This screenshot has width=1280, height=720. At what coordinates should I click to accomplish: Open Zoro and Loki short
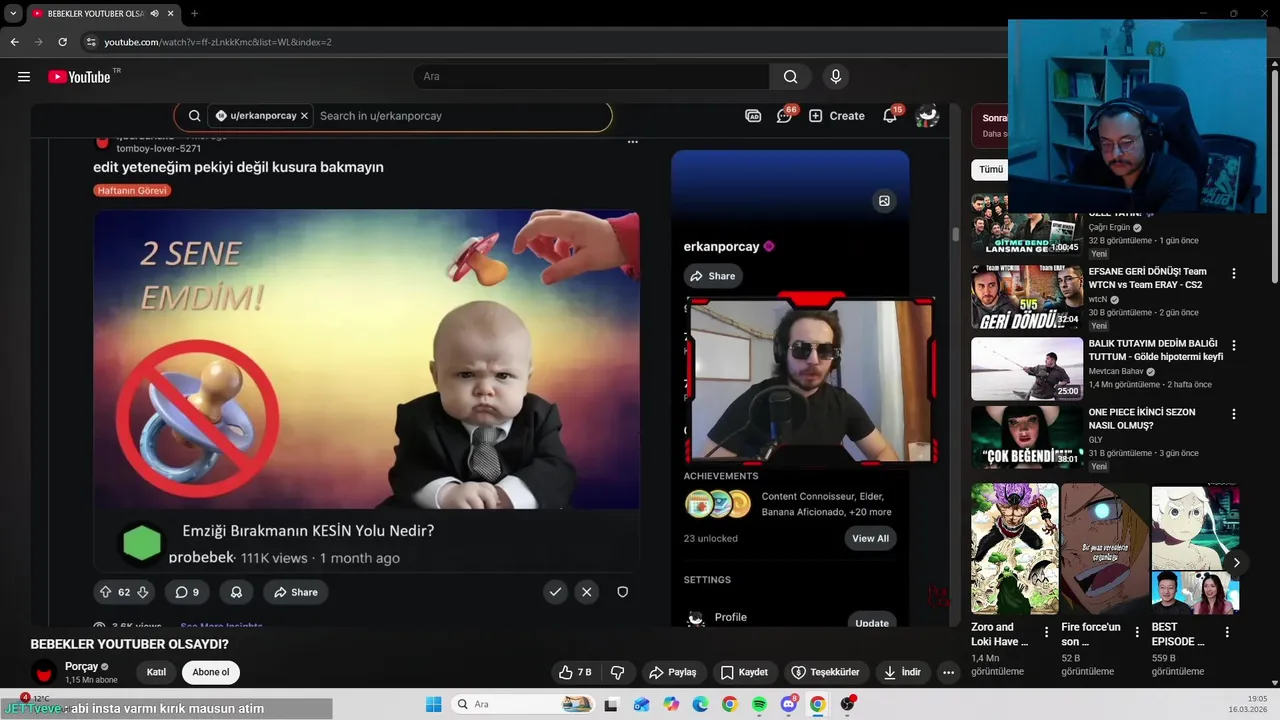pos(1014,549)
